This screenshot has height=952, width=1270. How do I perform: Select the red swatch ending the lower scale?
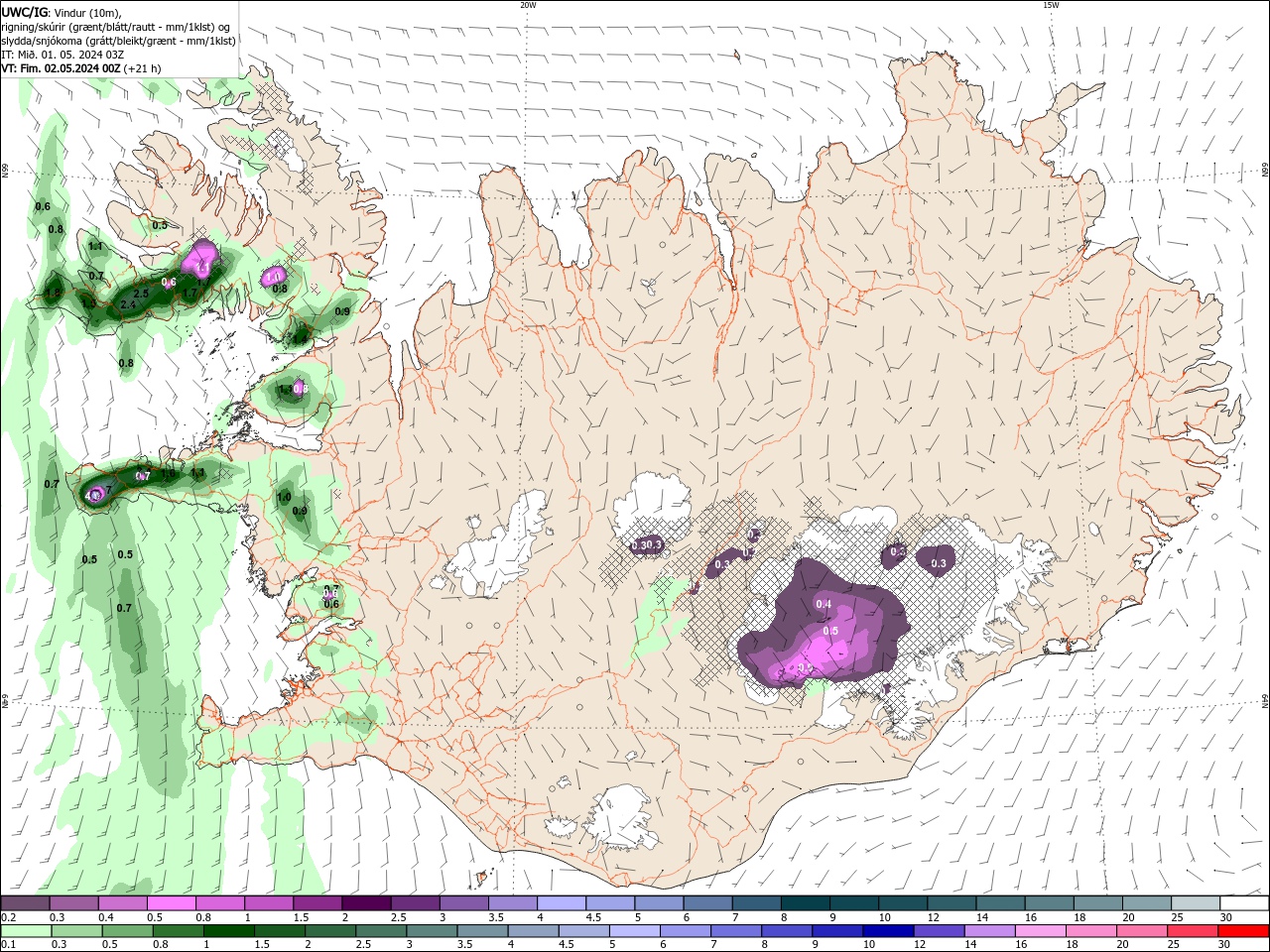(1244, 930)
